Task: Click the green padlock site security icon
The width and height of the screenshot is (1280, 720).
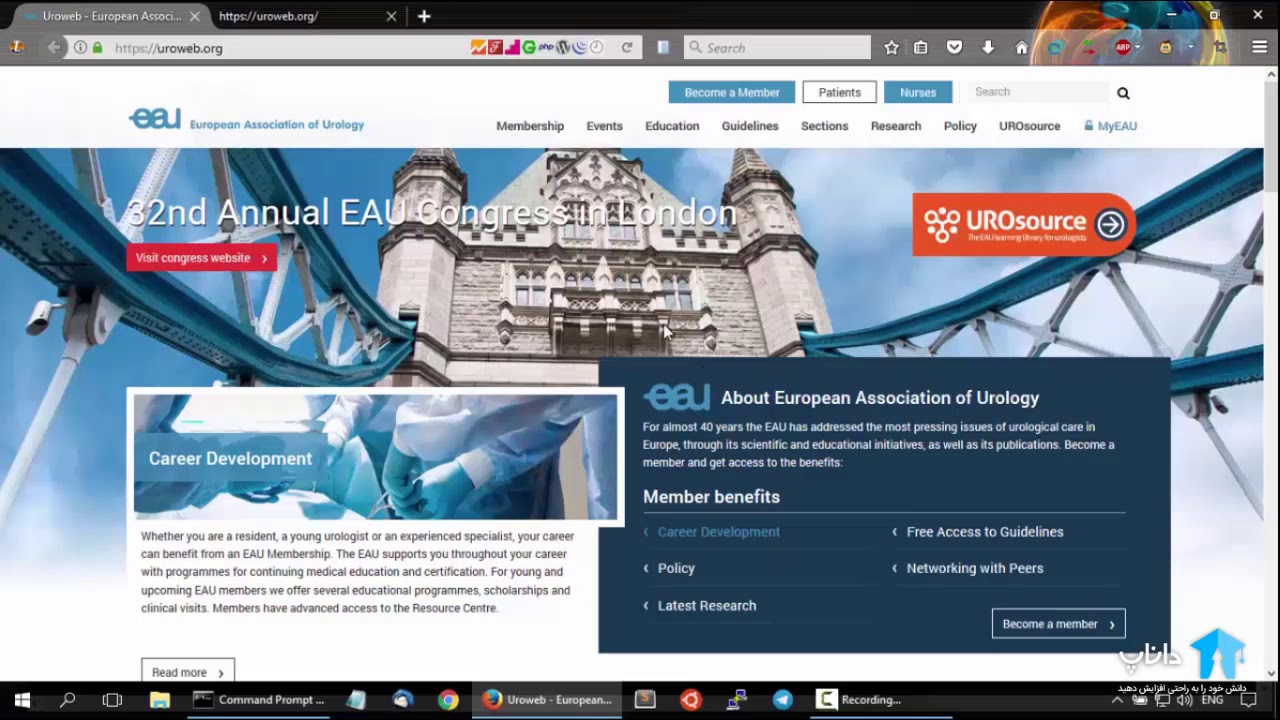Action: 97,47
